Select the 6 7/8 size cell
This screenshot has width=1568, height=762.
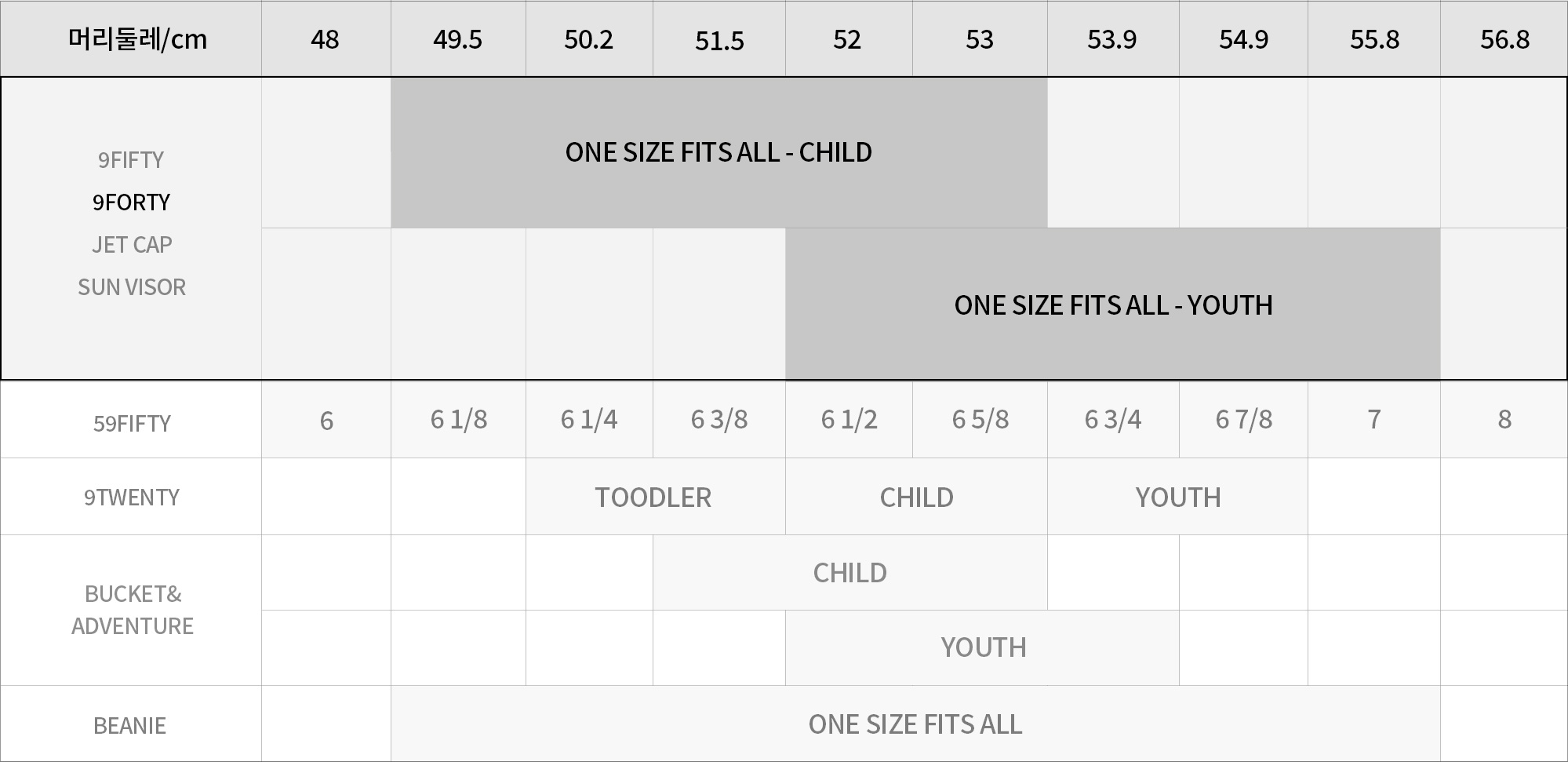pos(1243,420)
